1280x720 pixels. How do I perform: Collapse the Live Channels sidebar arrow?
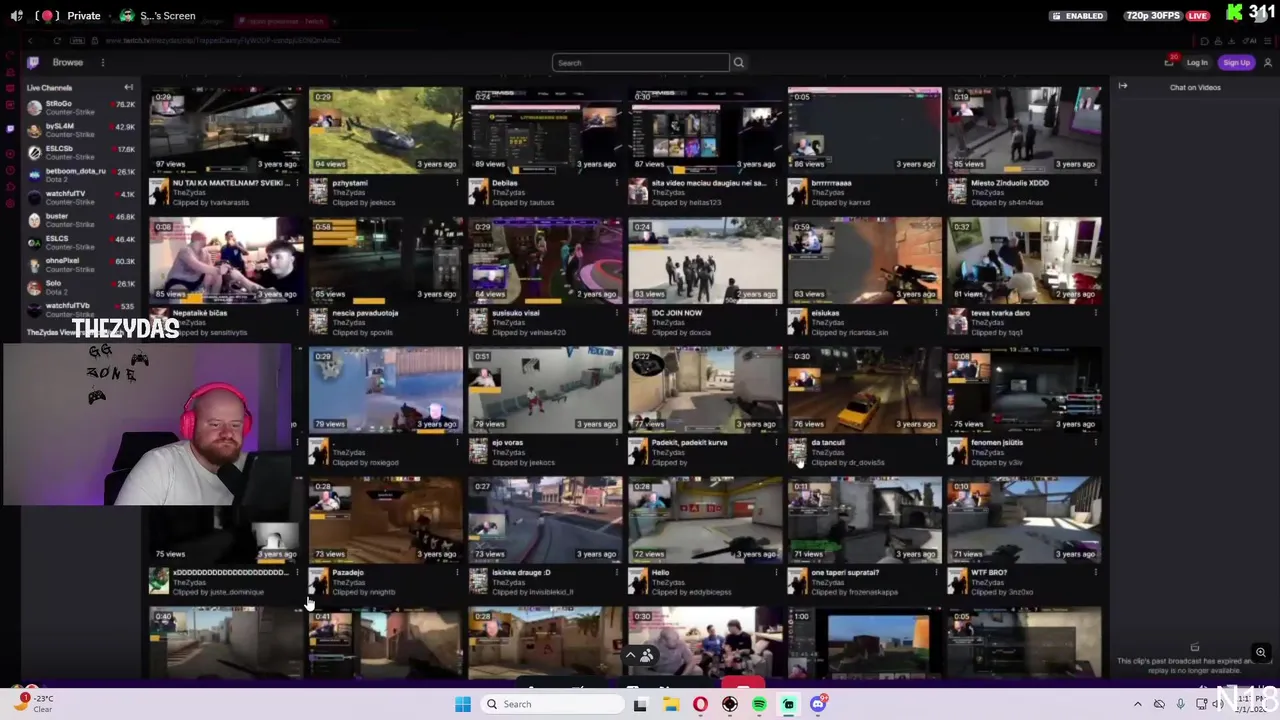click(128, 88)
